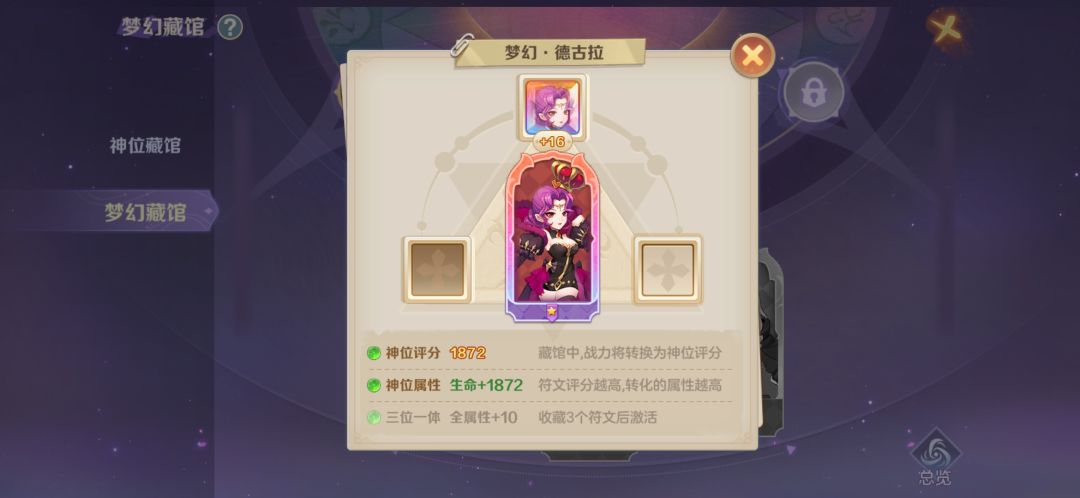Viewport: 1080px width, 498px height.
Task: Click the faded orb beside 三位一体
Action: click(373, 417)
